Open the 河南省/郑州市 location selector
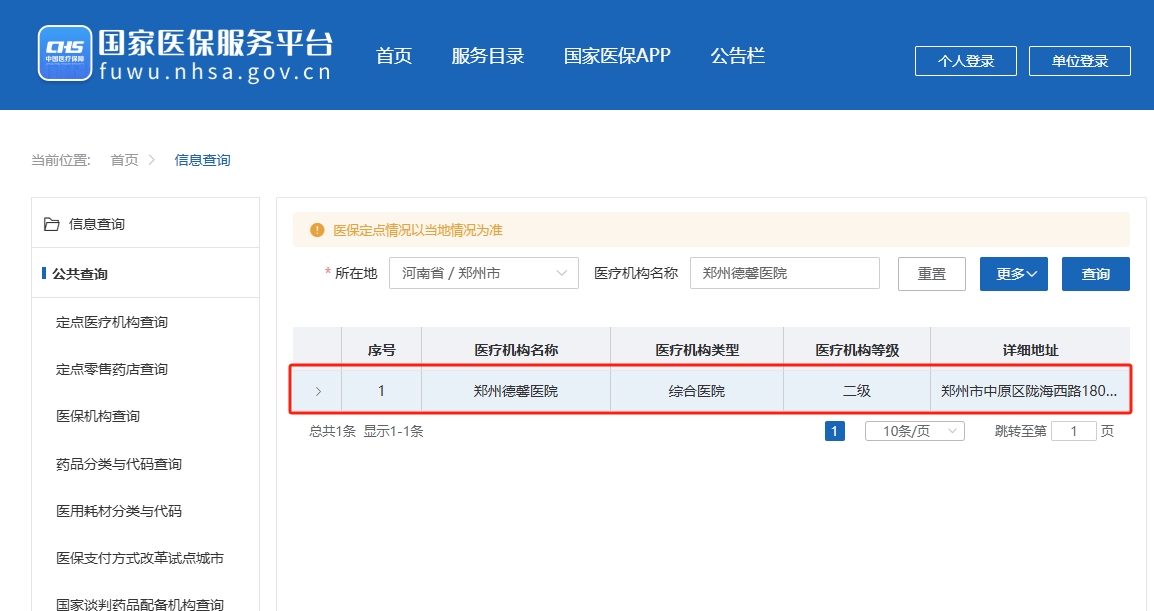This screenshot has width=1154, height=611. (x=483, y=272)
